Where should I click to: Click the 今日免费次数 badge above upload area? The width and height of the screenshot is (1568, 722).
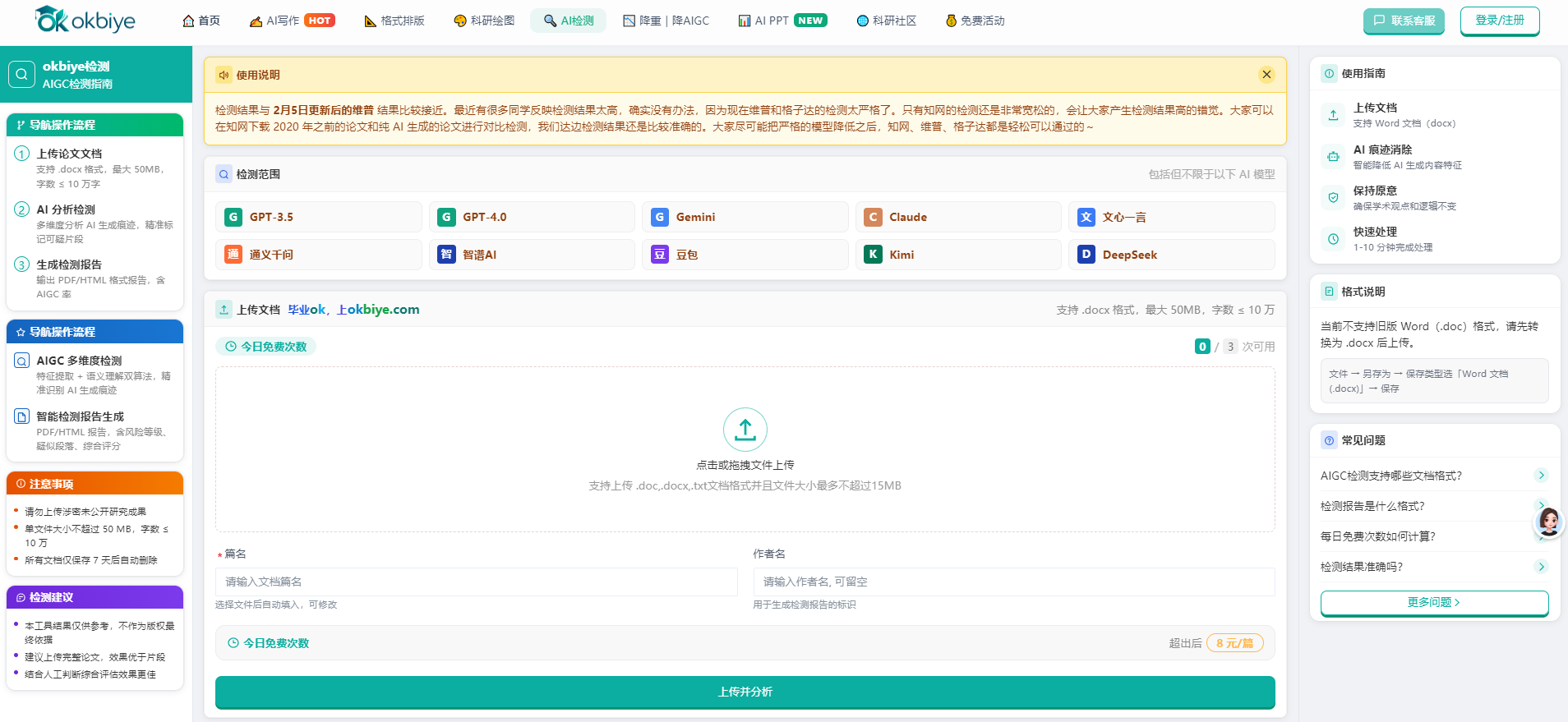[266, 347]
